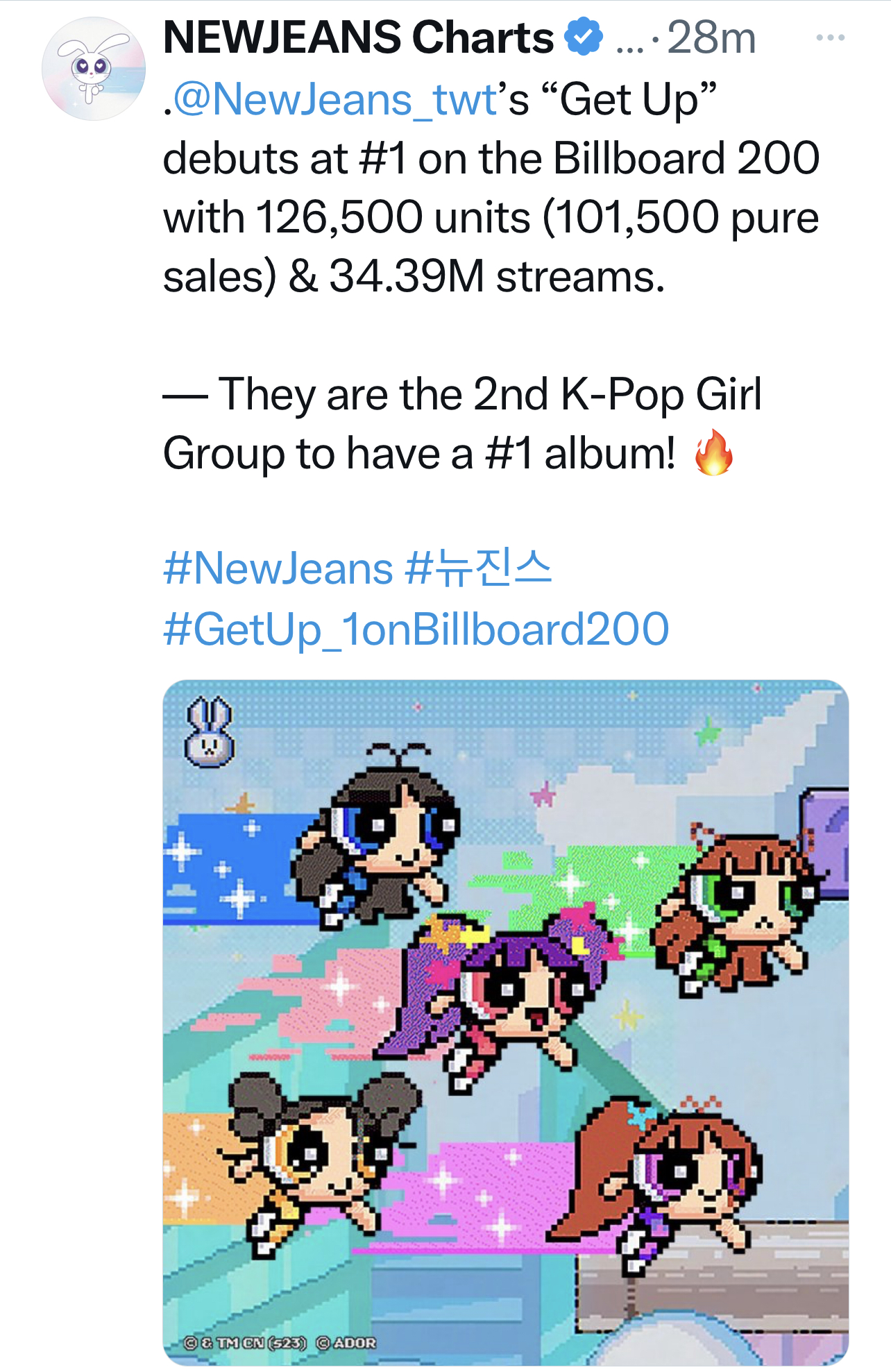
Task: Open the #GetUp_1onBillboard200 hashtag
Action: (416, 629)
